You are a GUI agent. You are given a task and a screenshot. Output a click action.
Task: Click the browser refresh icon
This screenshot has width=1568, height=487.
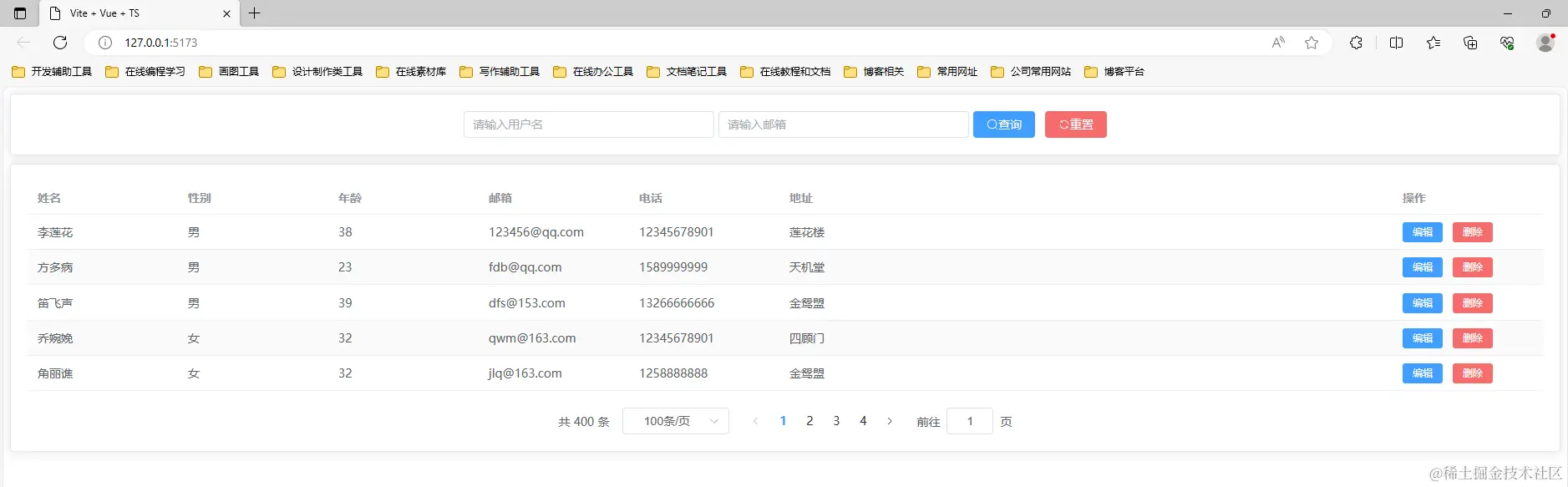click(x=60, y=43)
